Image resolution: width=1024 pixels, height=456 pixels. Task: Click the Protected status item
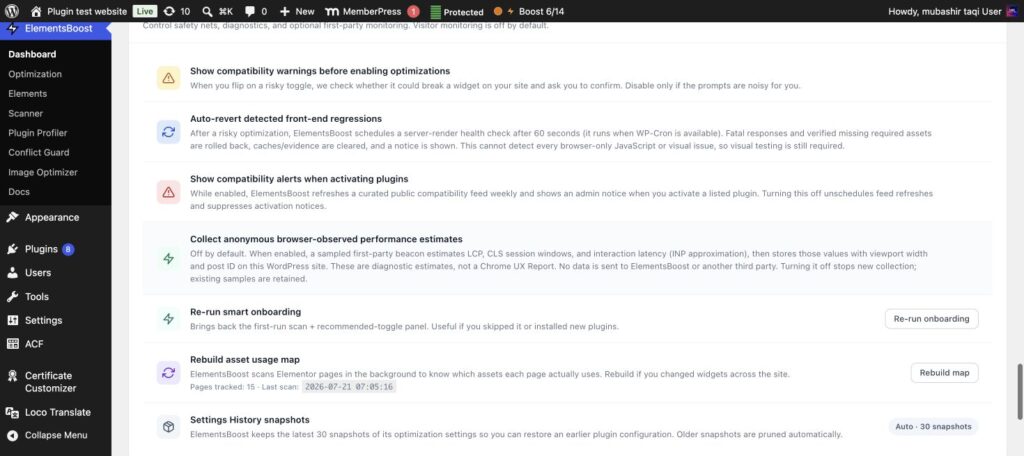457,12
